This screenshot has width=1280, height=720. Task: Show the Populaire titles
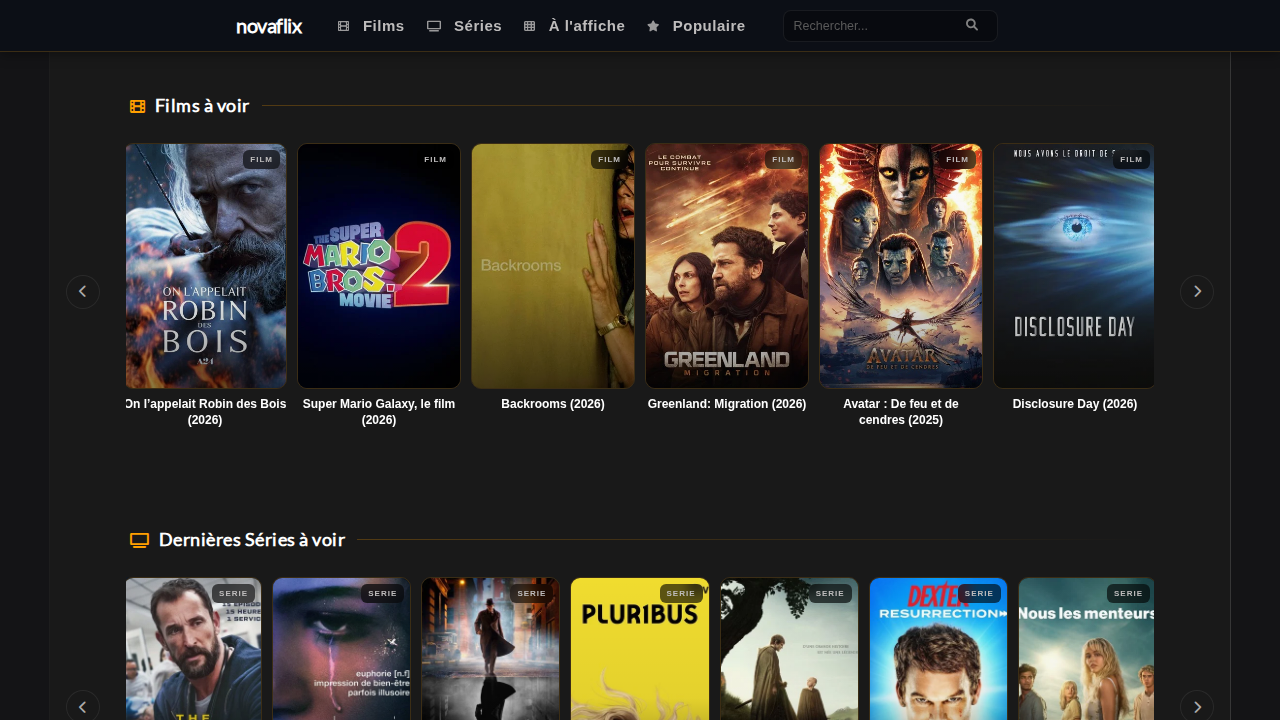click(x=696, y=26)
